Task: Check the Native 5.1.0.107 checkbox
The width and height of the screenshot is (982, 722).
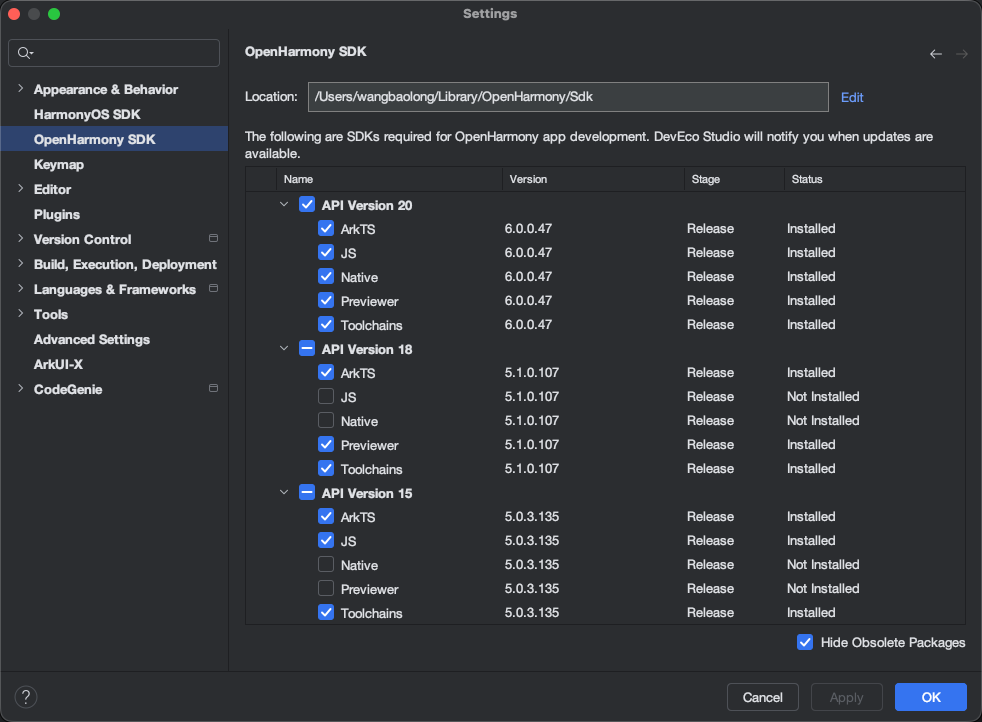Action: coord(326,421)
